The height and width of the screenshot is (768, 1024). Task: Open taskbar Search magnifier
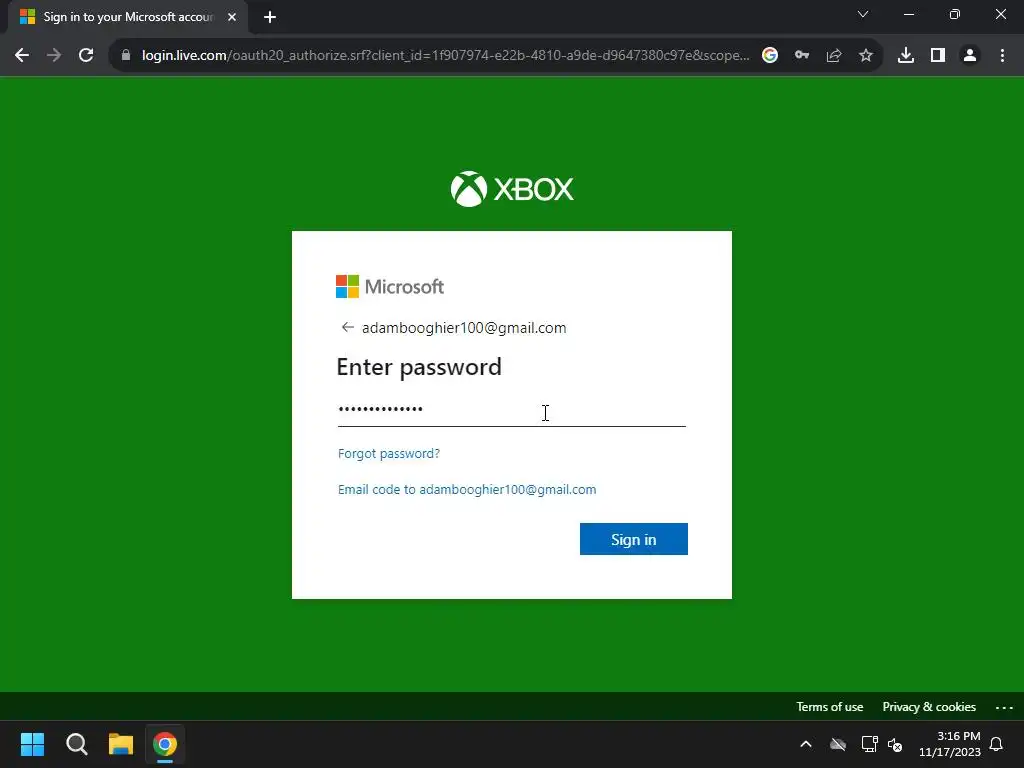77,744
